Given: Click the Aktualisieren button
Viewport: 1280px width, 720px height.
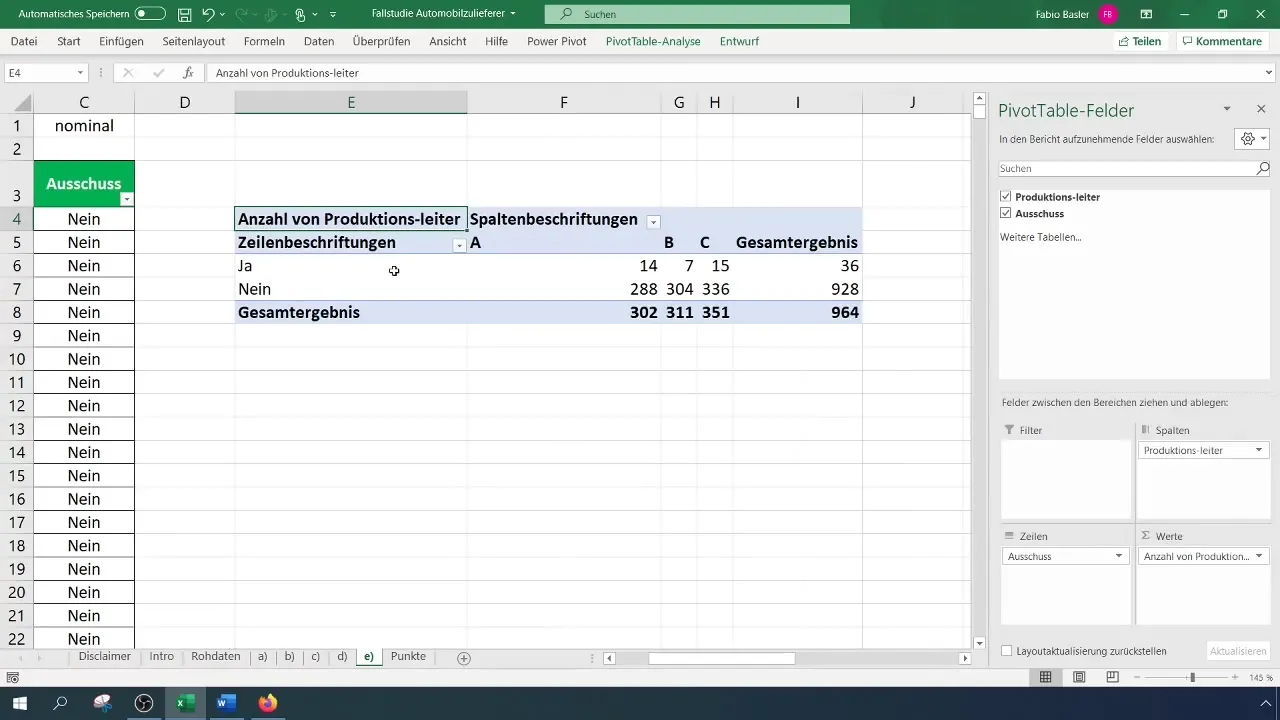Looking at the screenshot, I should tap(1238, 651).
